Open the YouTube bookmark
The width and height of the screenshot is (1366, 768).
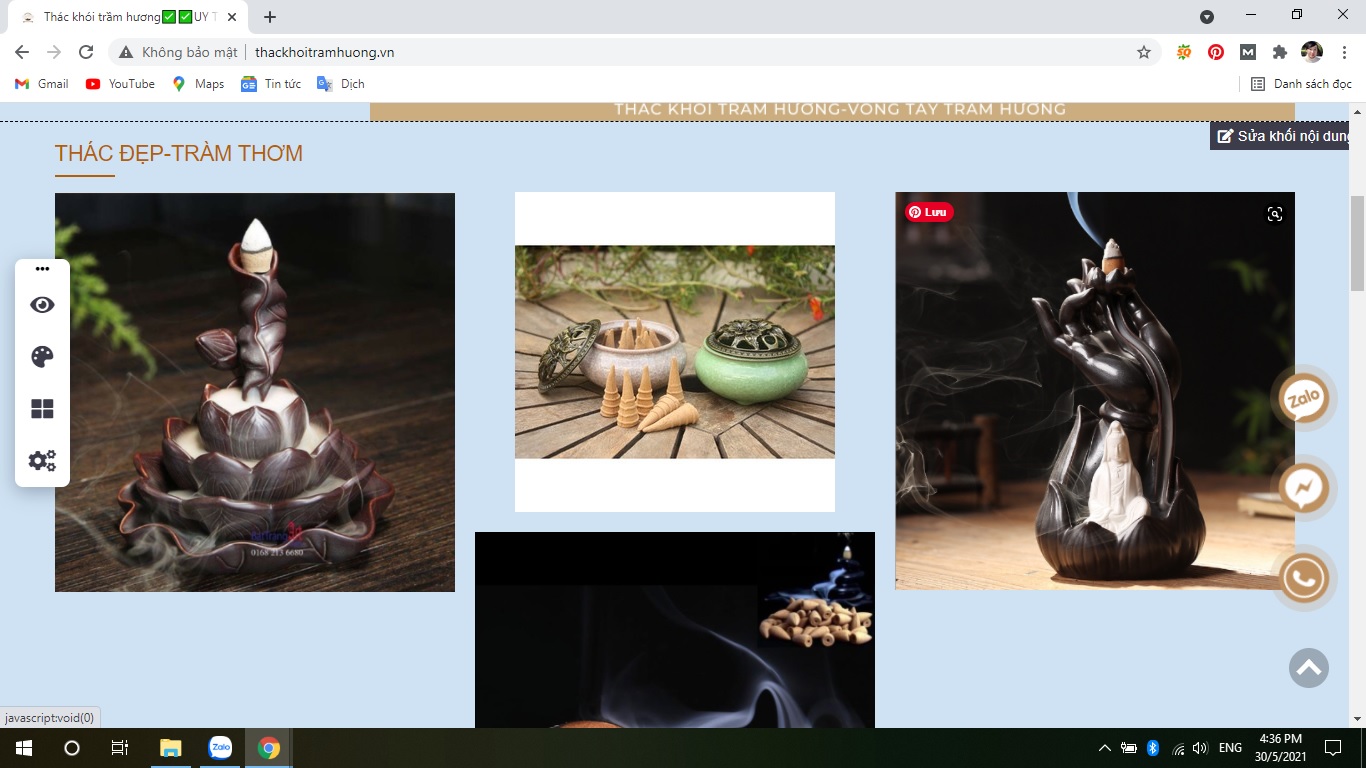point(121,84)
